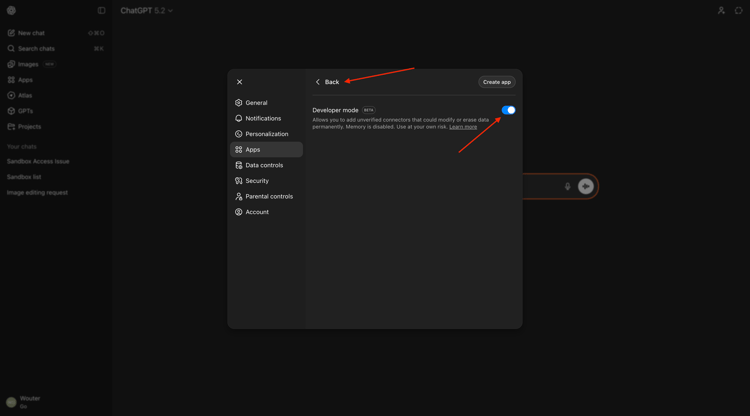Select the Apps settings tab
The width and height of the screenshot is (750, 416).
coord(266,150)
